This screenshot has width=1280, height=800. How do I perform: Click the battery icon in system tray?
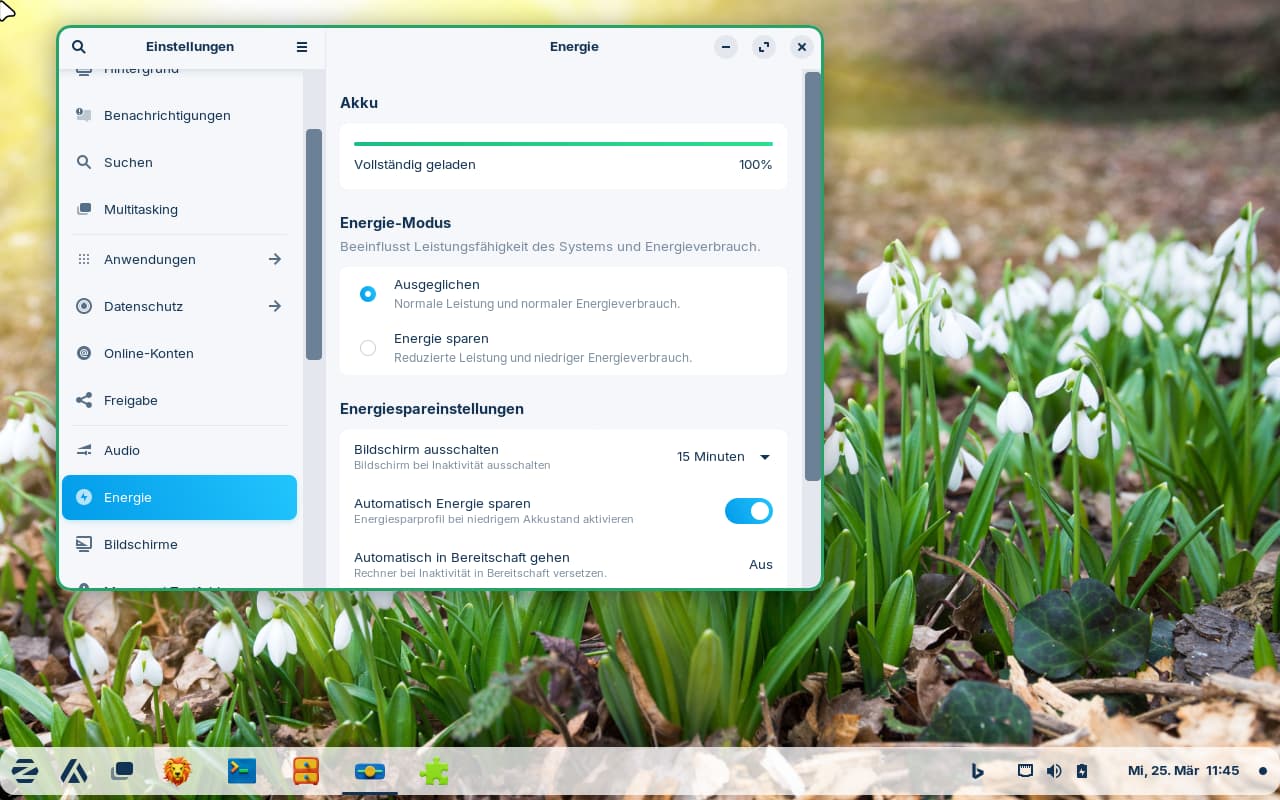point(1081,771)
